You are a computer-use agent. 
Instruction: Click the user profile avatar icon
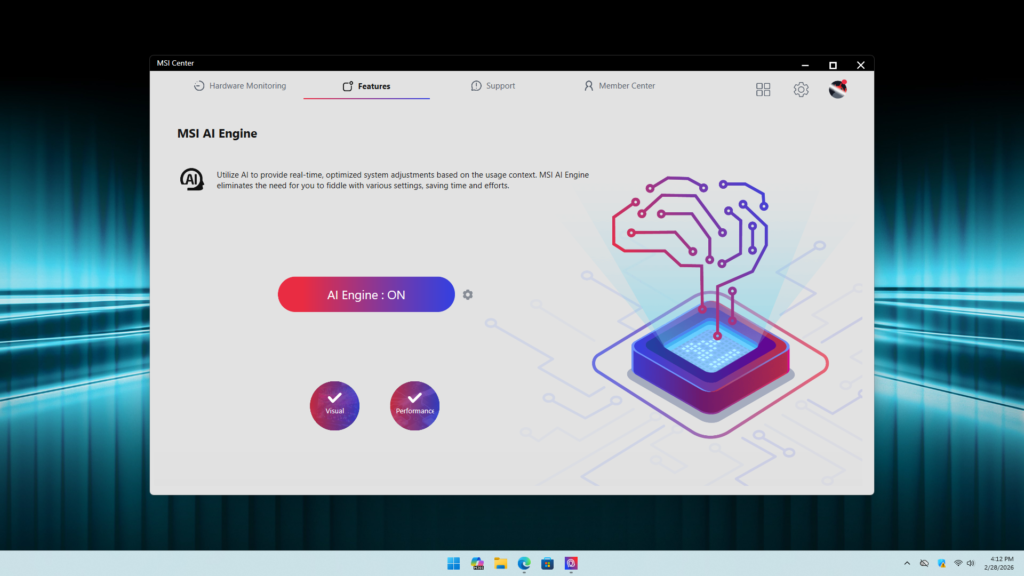(x=838, y=90)
